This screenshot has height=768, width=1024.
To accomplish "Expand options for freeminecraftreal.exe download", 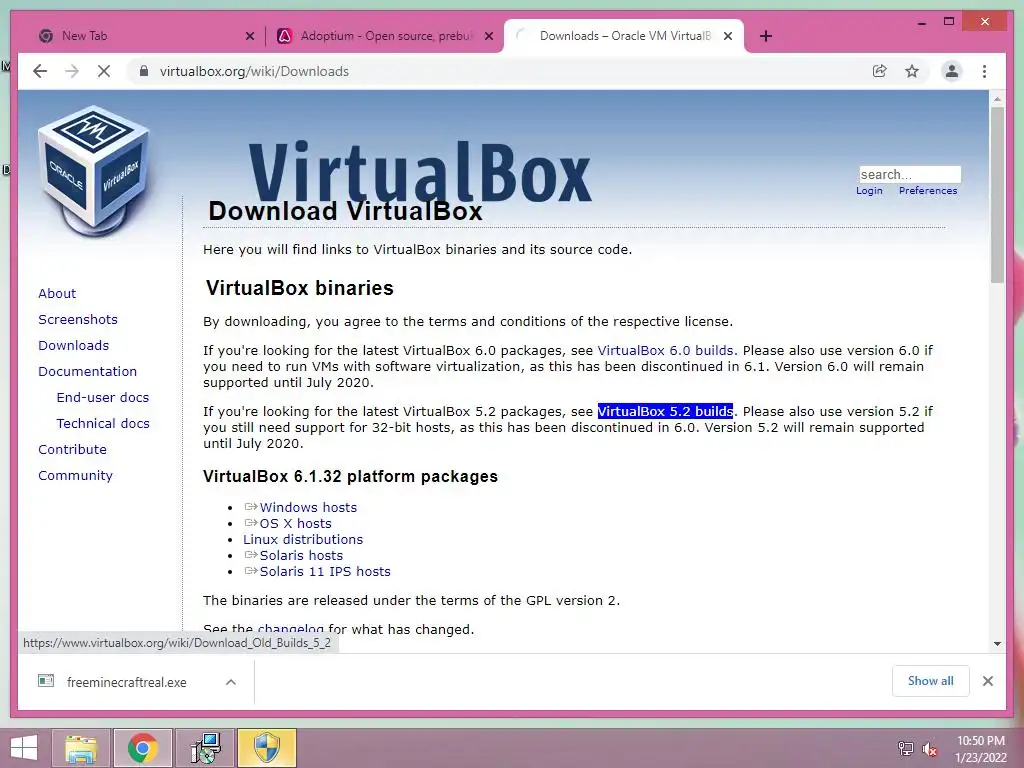I will 231,682.
